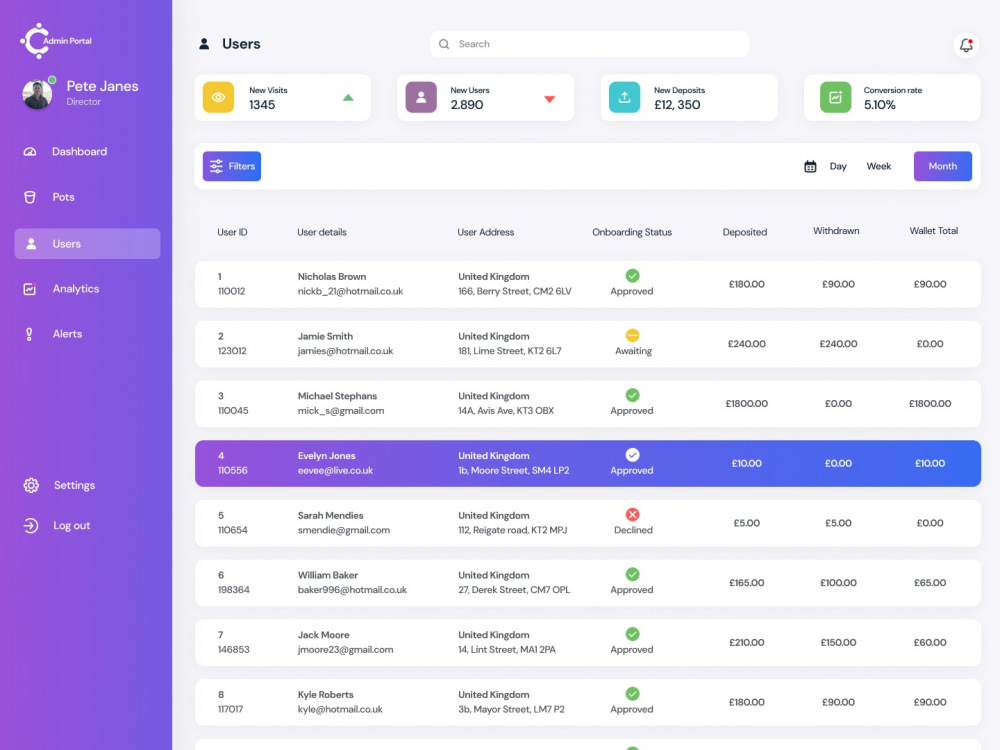The height and width of the screenshot is (750, 1000).
Task: Click the New Deposits upload icon
Action: [x=624, y=98]
